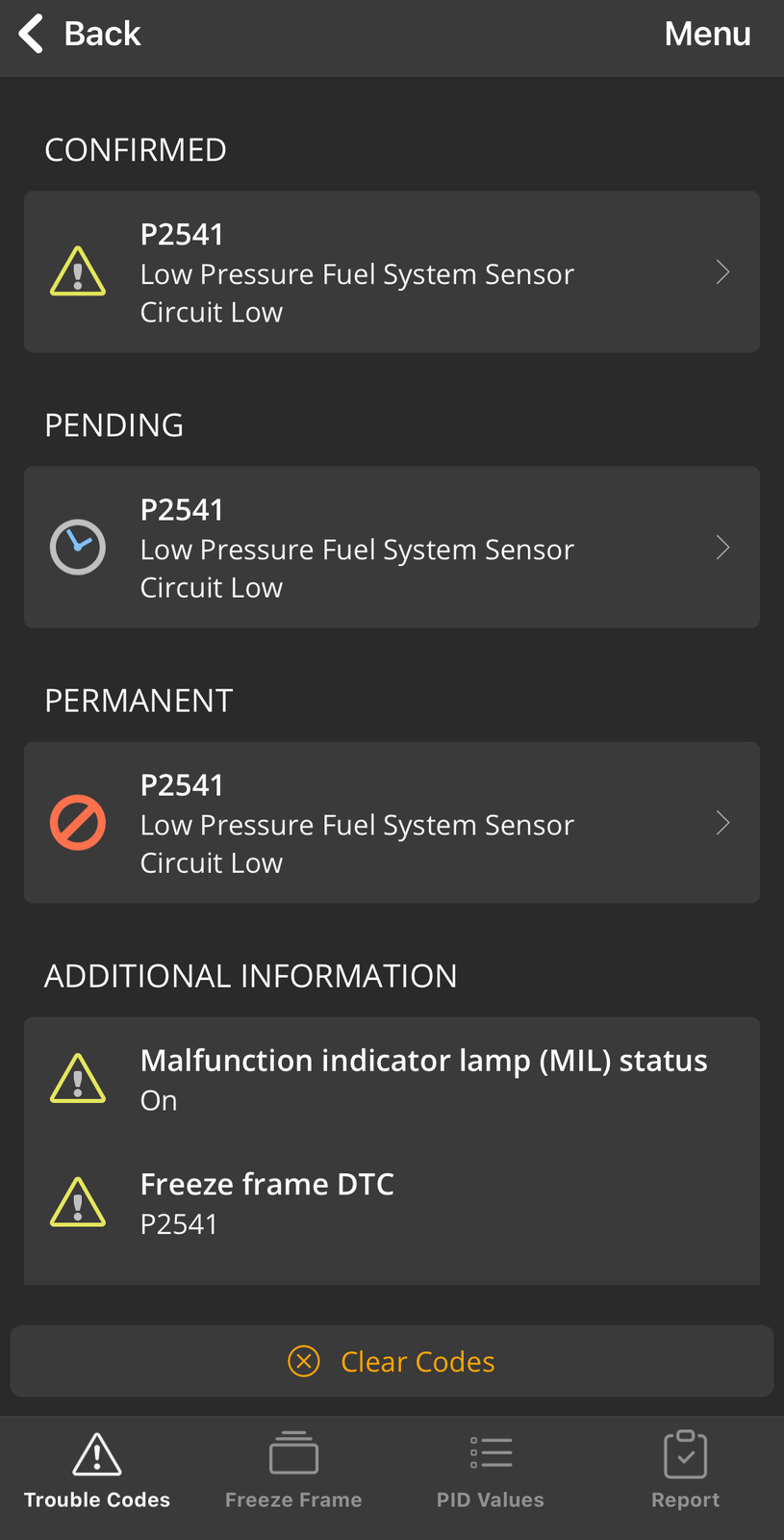Tap the Clear Codes button
The image size is (784, 1540).
[392, 1361]
